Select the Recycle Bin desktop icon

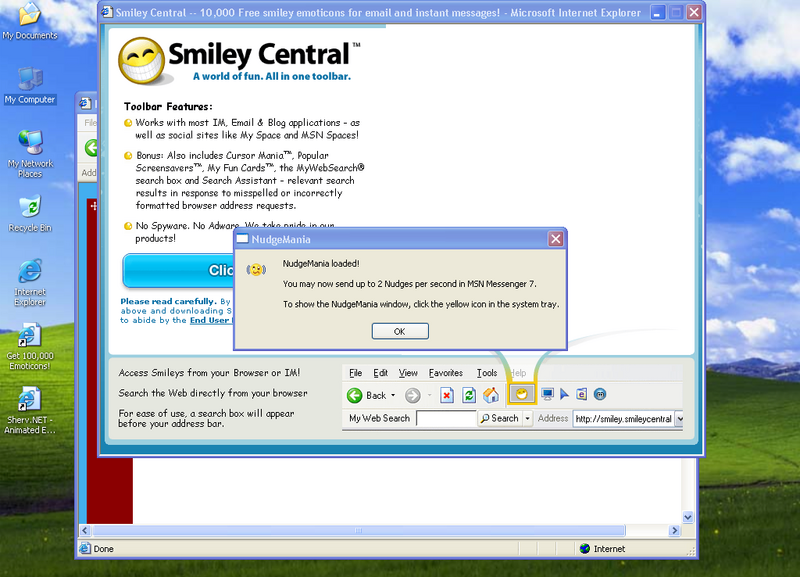click(x=30, y=214)
